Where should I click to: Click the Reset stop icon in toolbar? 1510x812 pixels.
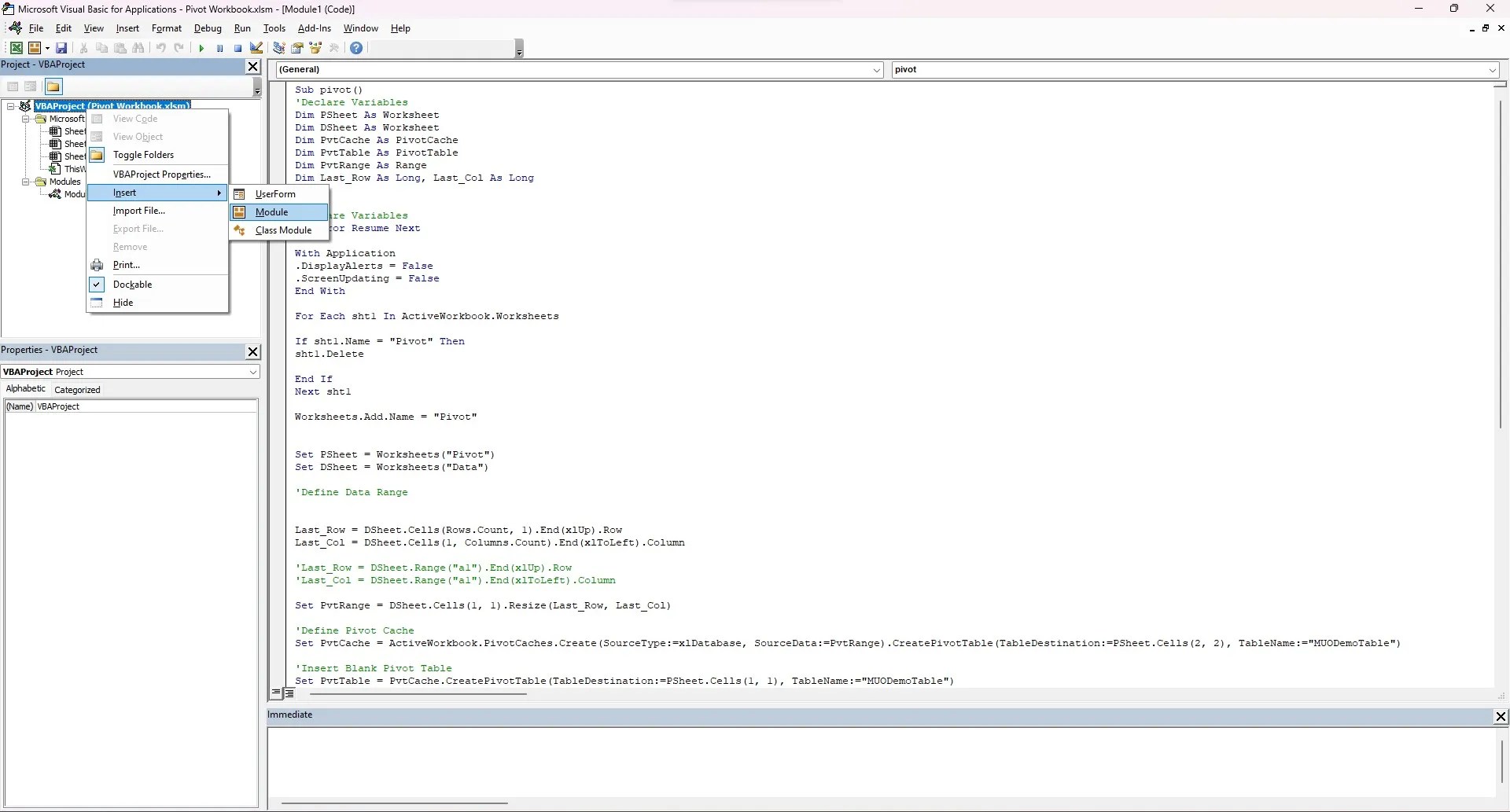coord(238,49)
